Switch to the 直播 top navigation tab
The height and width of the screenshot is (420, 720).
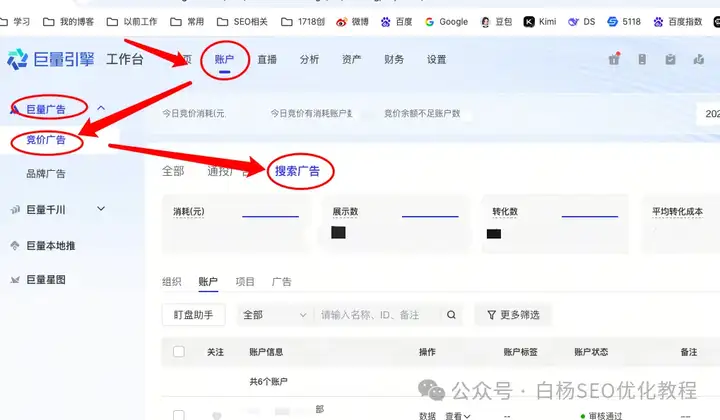tap(267, 59)
